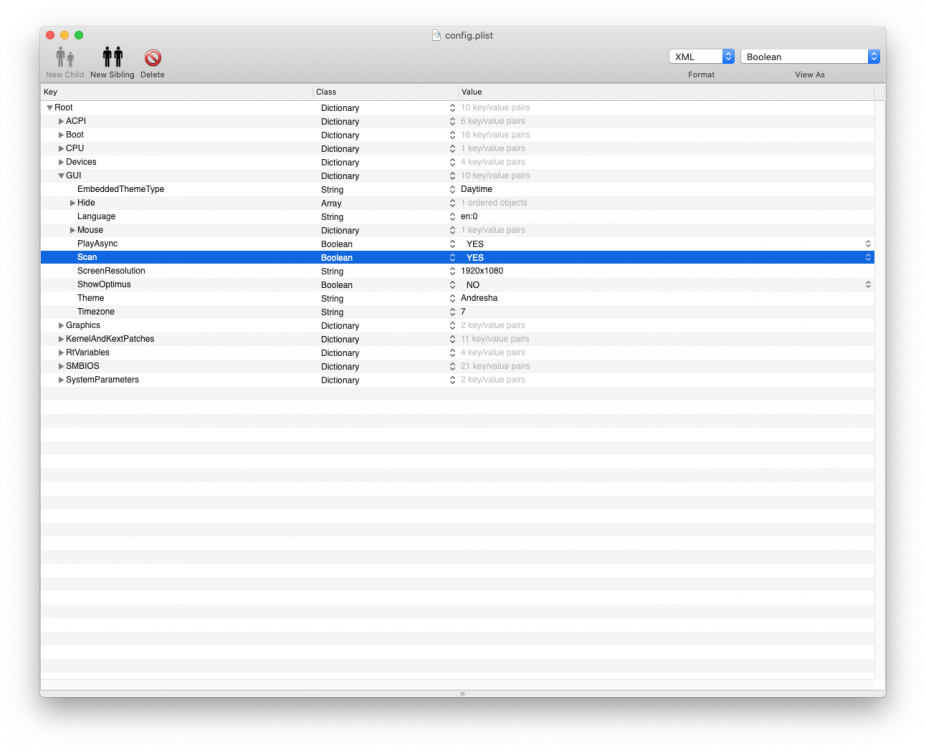Collapse the Root disclosure triangle
The height and width of the screenshot is (750, 926).
(x=50, y=108)
